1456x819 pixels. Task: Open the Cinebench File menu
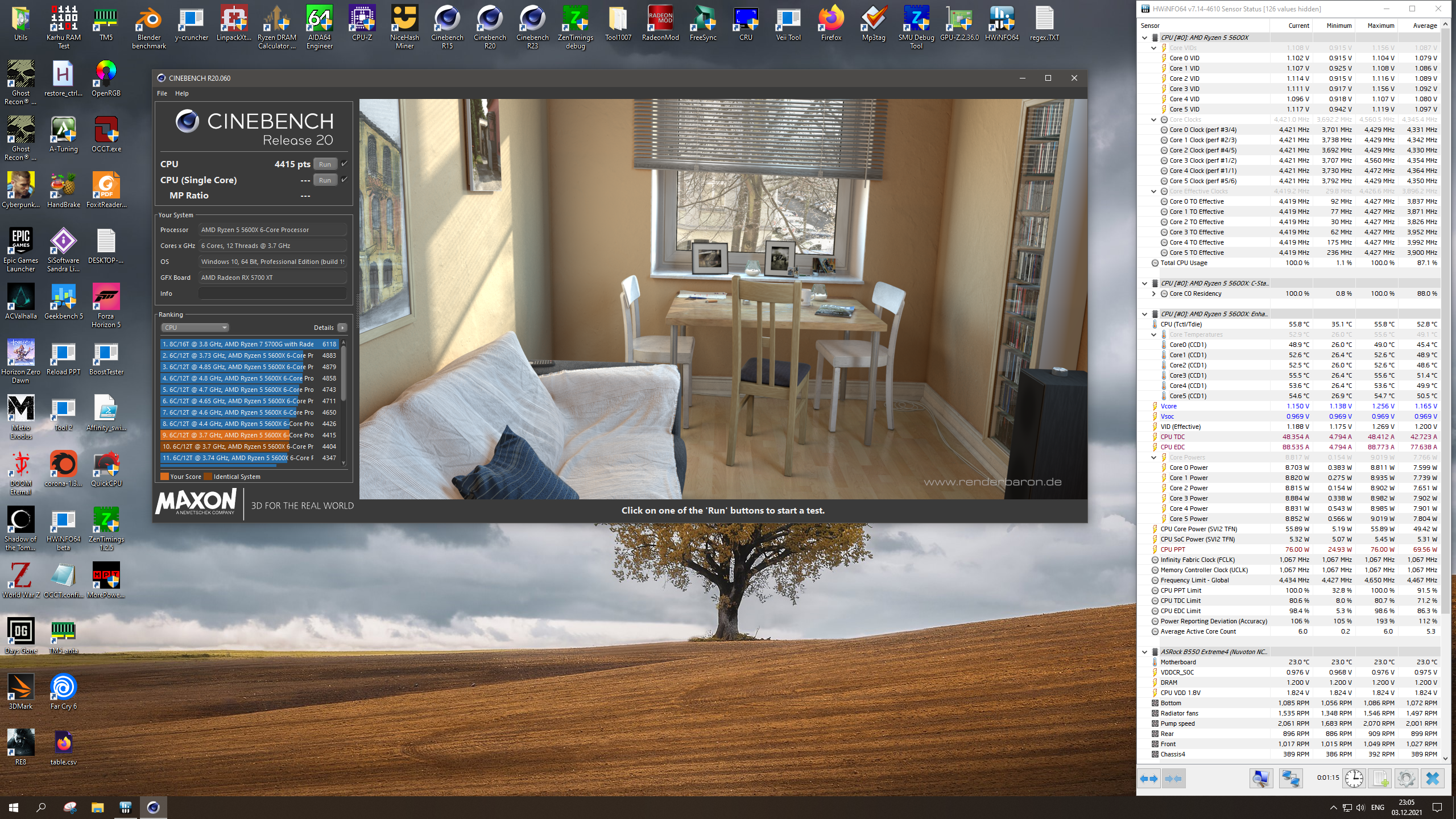(x=162, y=93)
